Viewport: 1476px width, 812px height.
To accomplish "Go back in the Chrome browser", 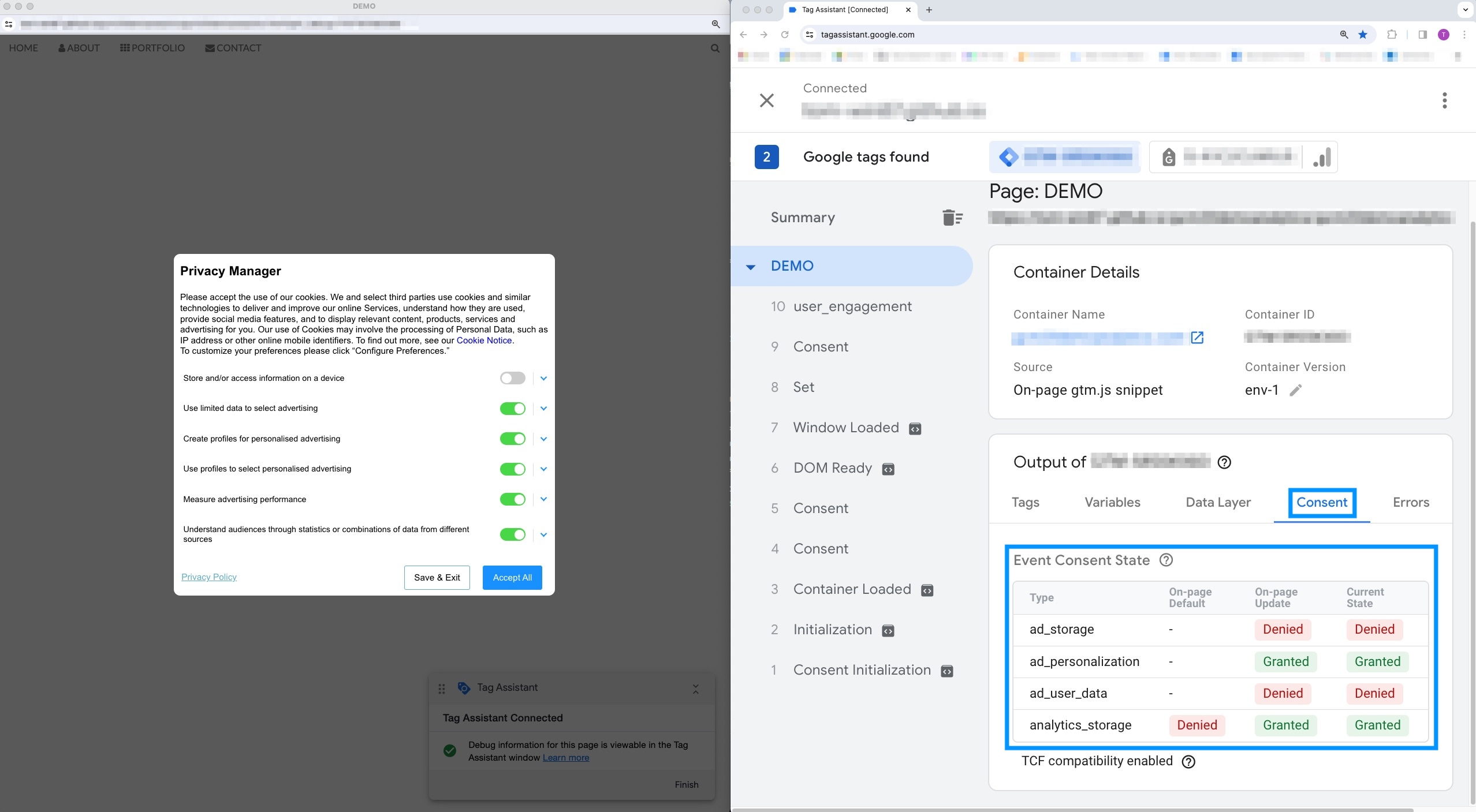I will [743, 35].
